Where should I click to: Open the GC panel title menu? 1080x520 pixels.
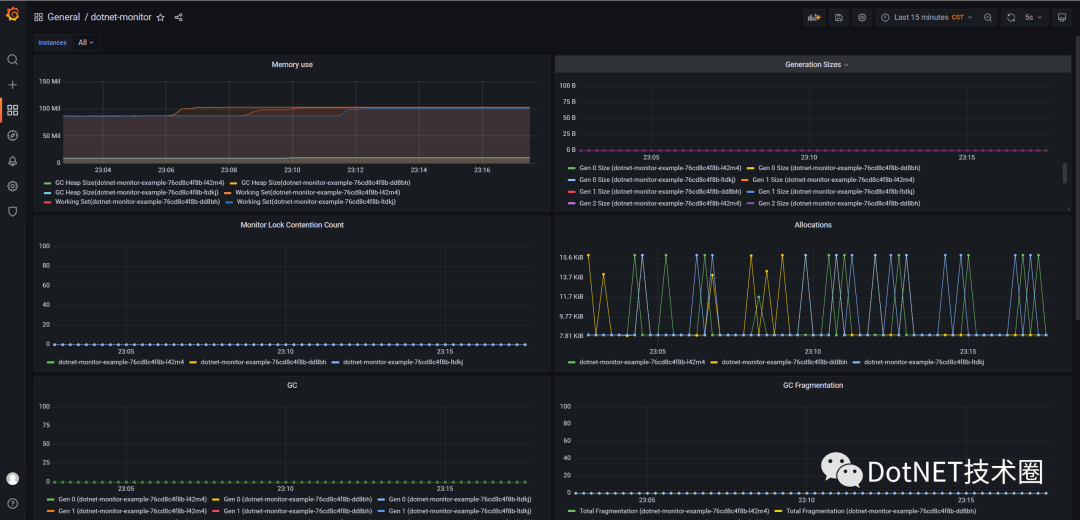292,385
